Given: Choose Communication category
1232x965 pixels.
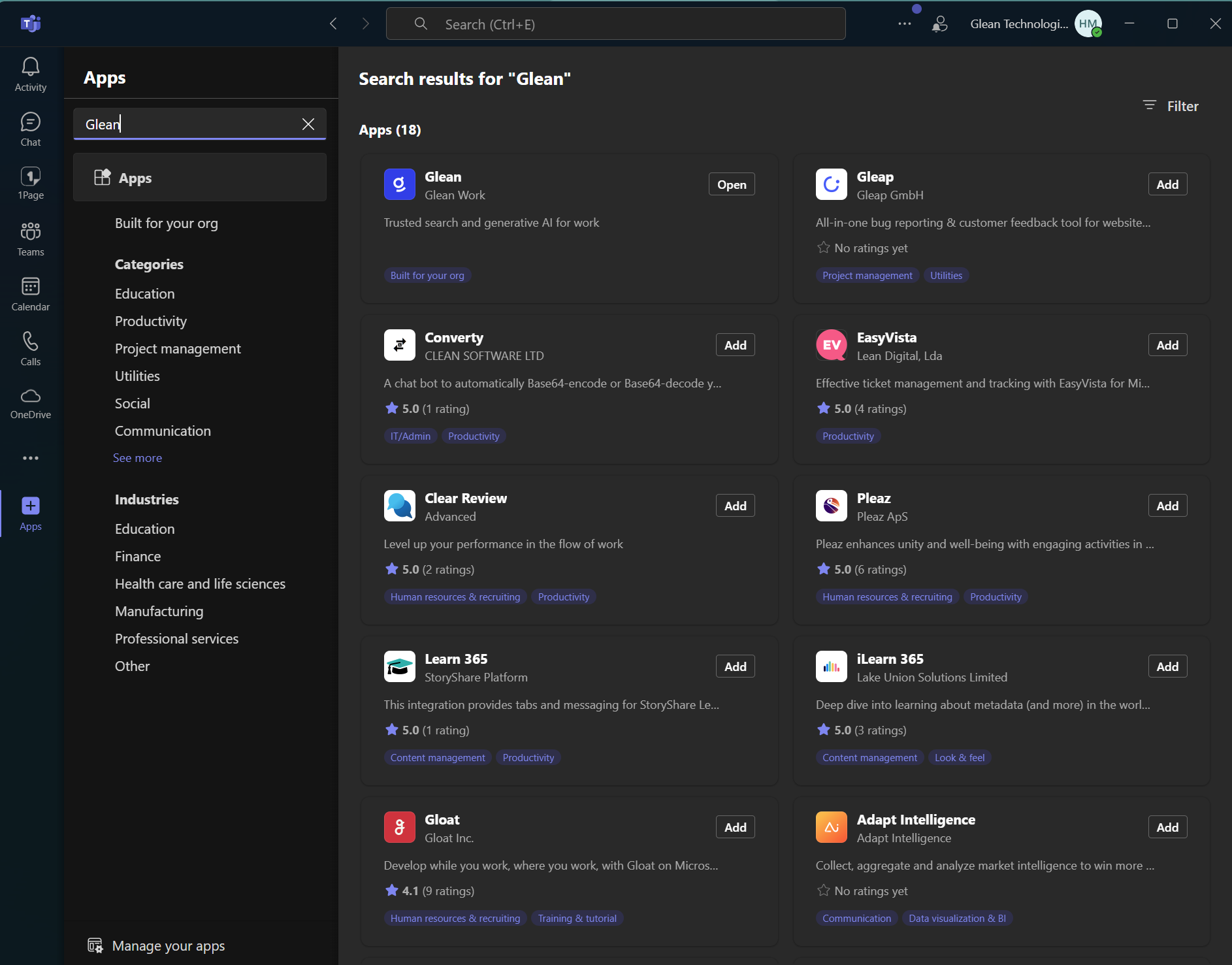Looking at the screenshot, I should coord(163,431).
